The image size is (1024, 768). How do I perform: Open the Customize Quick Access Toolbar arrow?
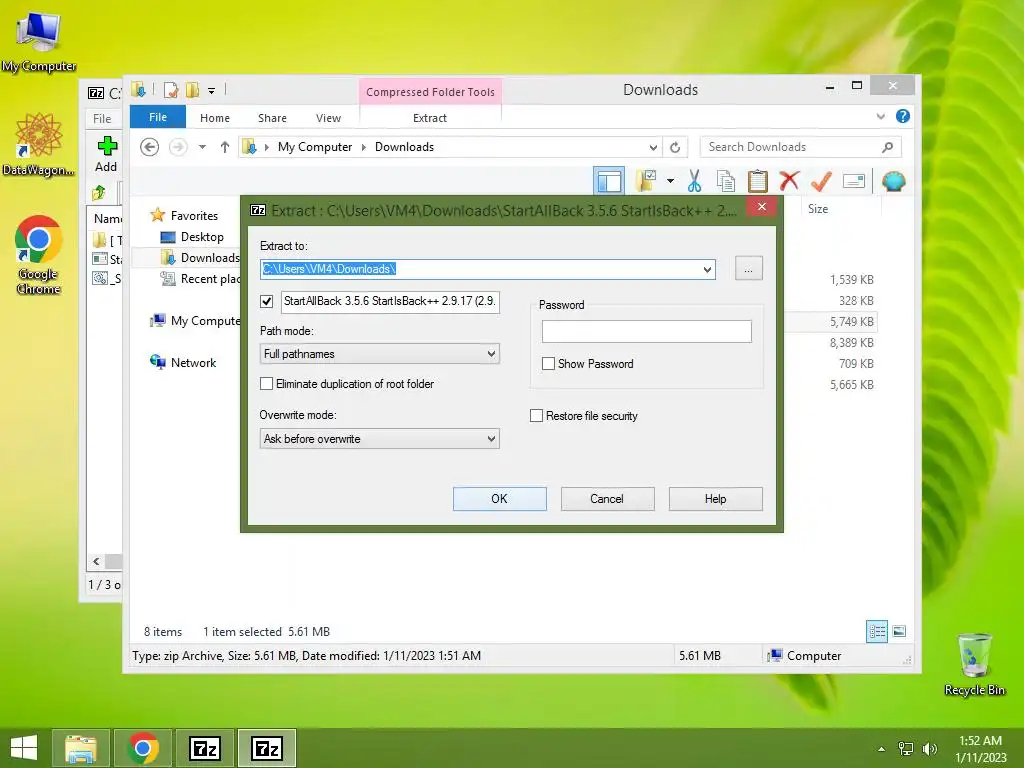pyautogui.click(x=212, y=91)
